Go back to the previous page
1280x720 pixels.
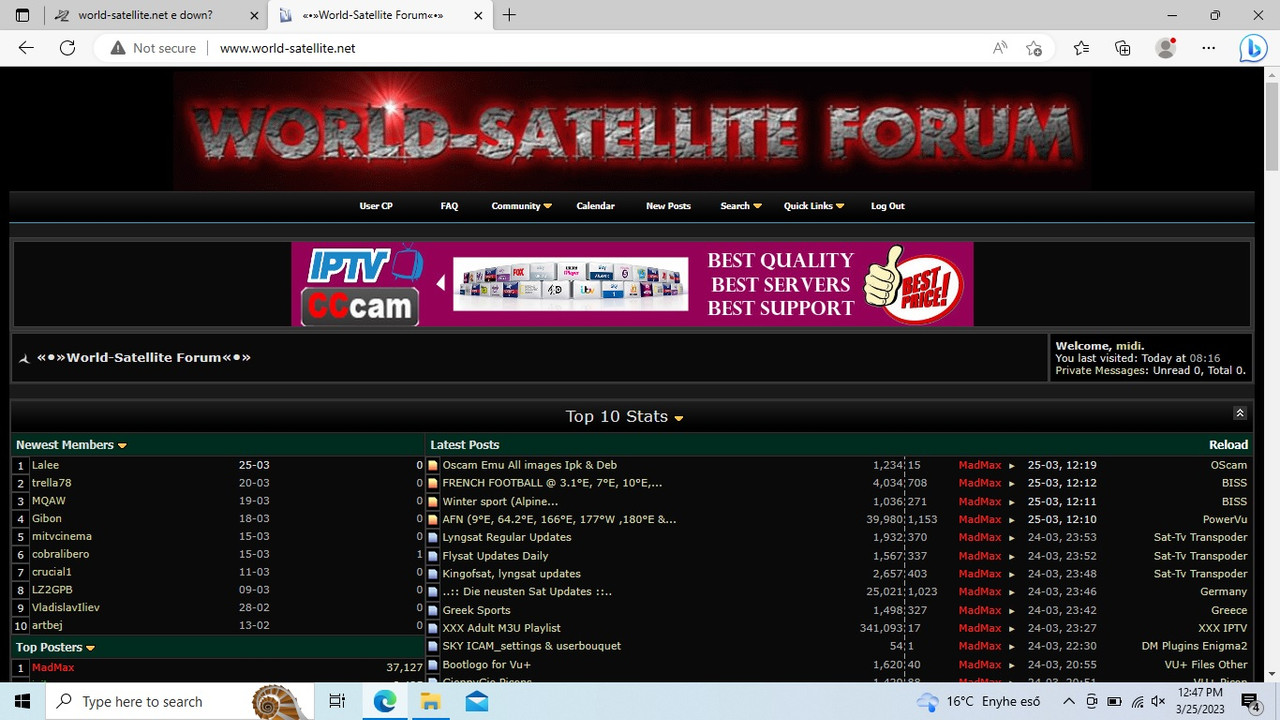click(x=26, y=48)
